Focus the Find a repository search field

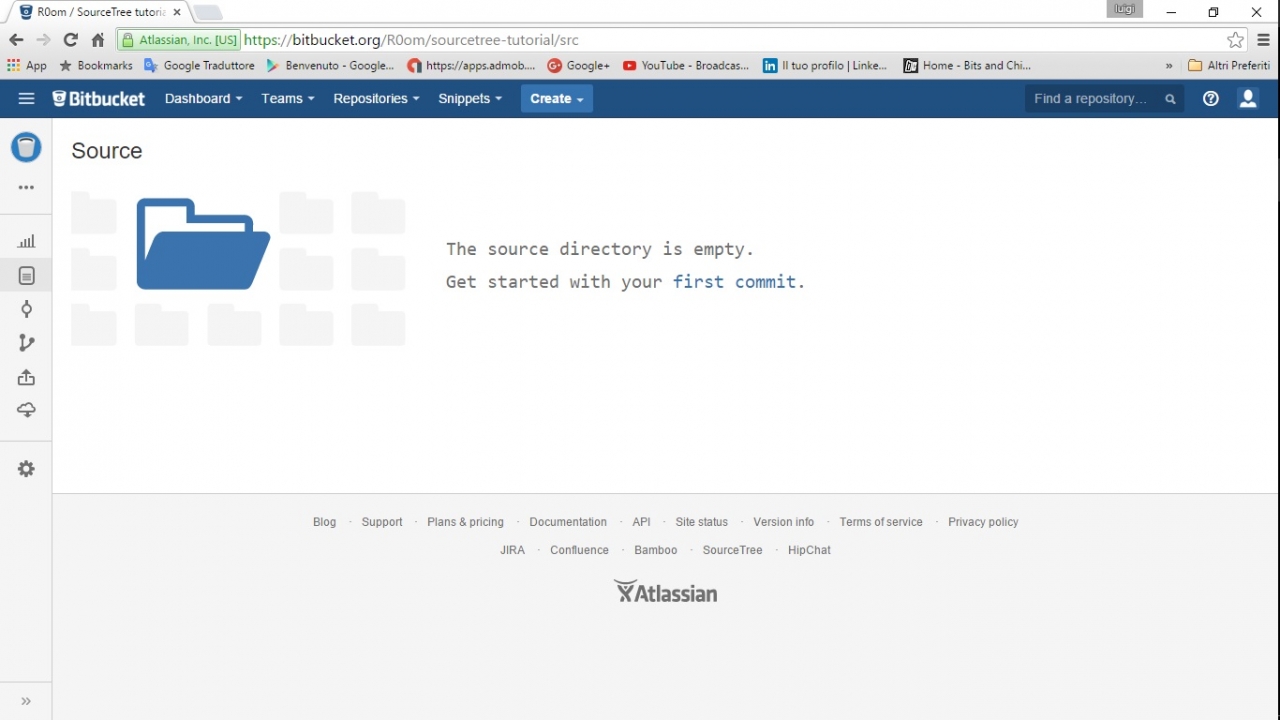pyautogui.click(x=1105, y=98)
